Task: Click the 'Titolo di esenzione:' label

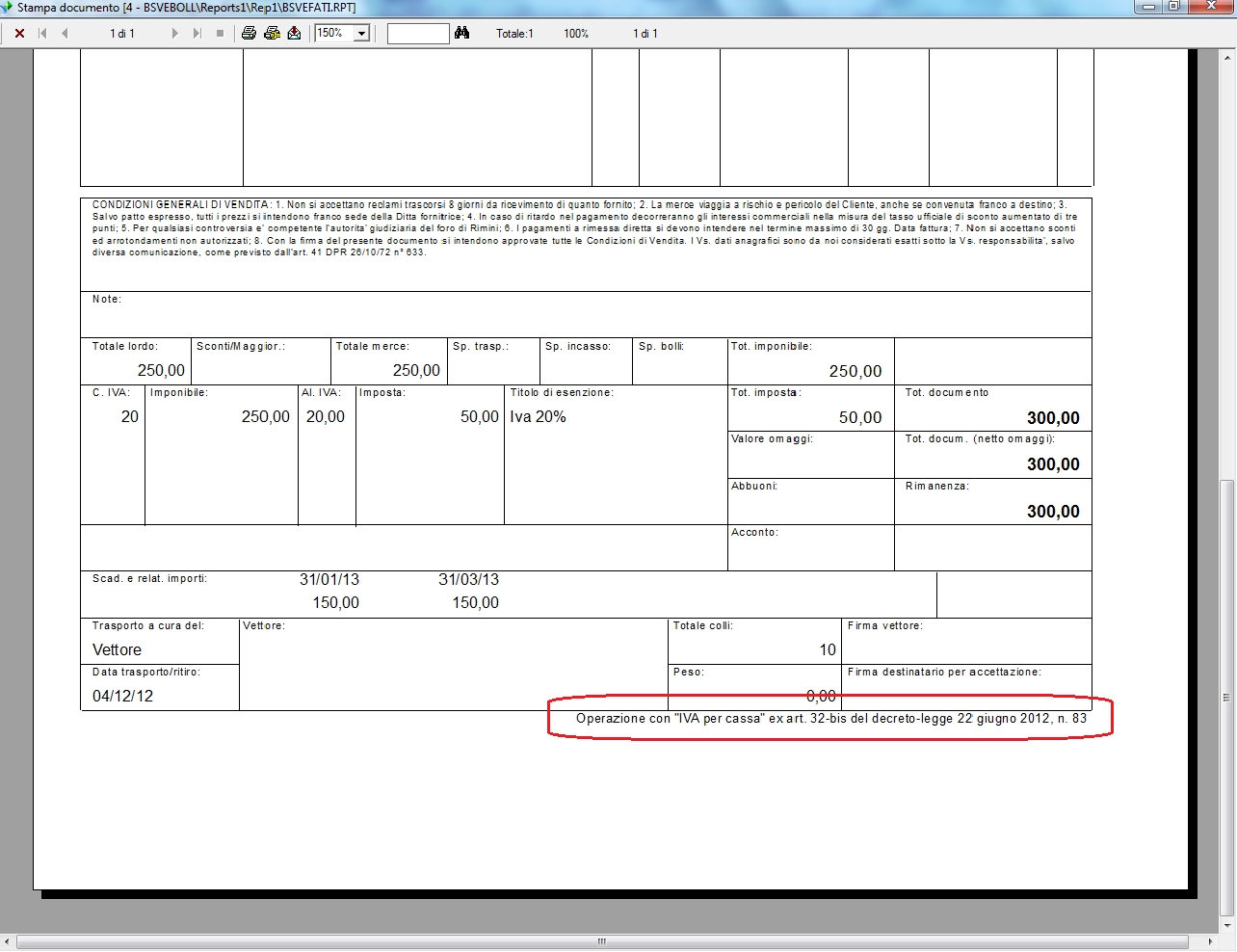Action: pos(562,393)
